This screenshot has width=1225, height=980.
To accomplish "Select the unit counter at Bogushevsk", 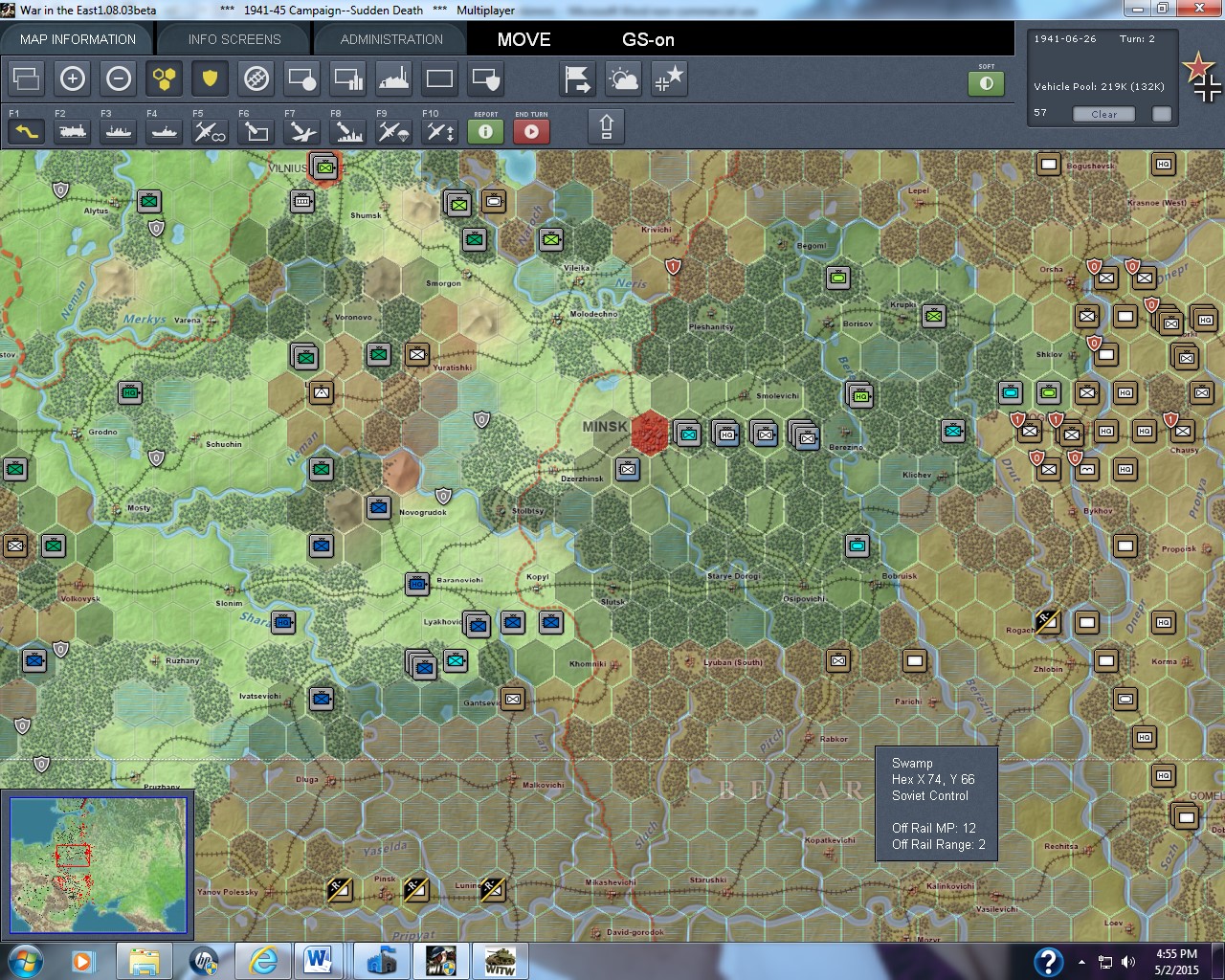I will pyautogui.click(x=1049, y=164).
